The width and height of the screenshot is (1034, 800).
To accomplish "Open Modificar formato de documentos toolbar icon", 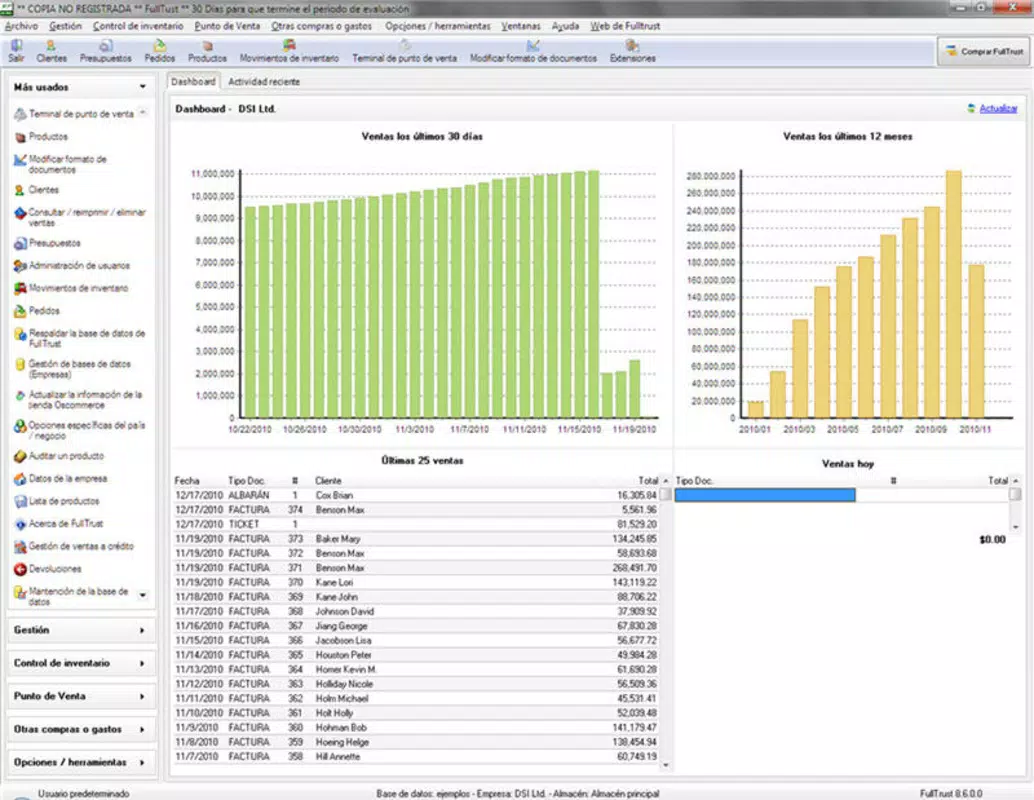I will 533,51.
